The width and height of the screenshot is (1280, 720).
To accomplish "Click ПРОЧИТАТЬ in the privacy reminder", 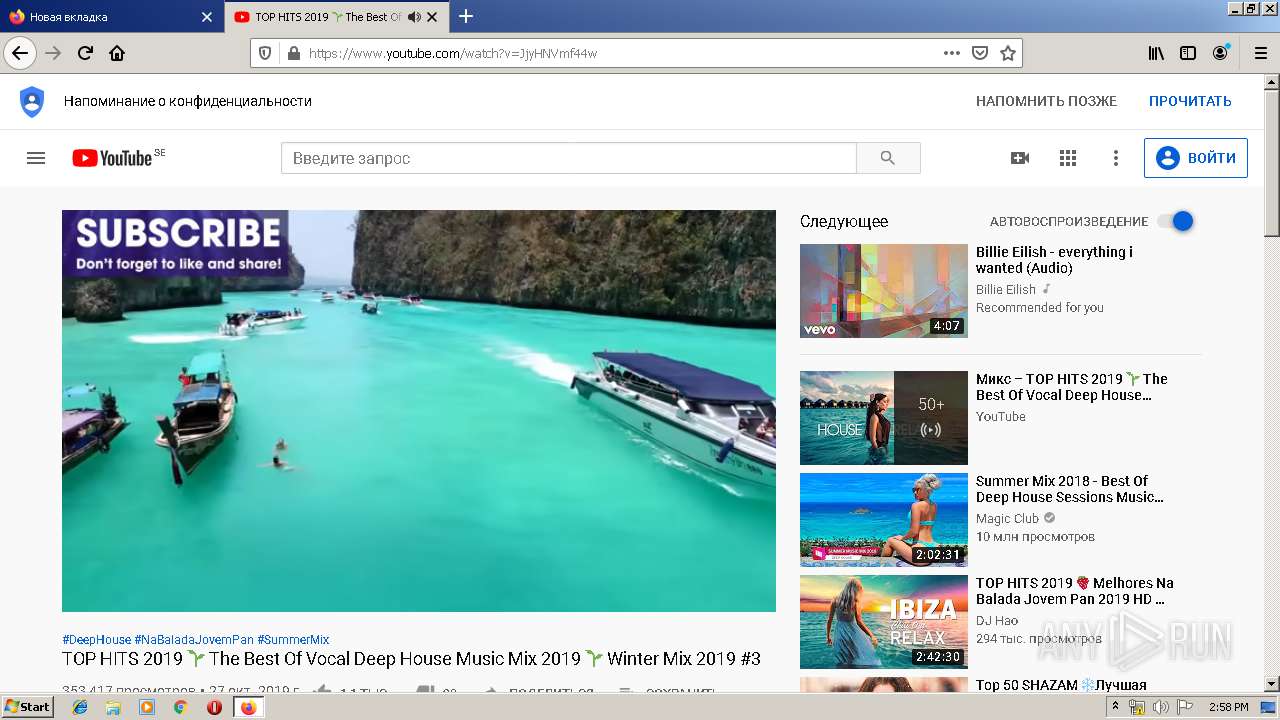I will tap(1190, 101).
